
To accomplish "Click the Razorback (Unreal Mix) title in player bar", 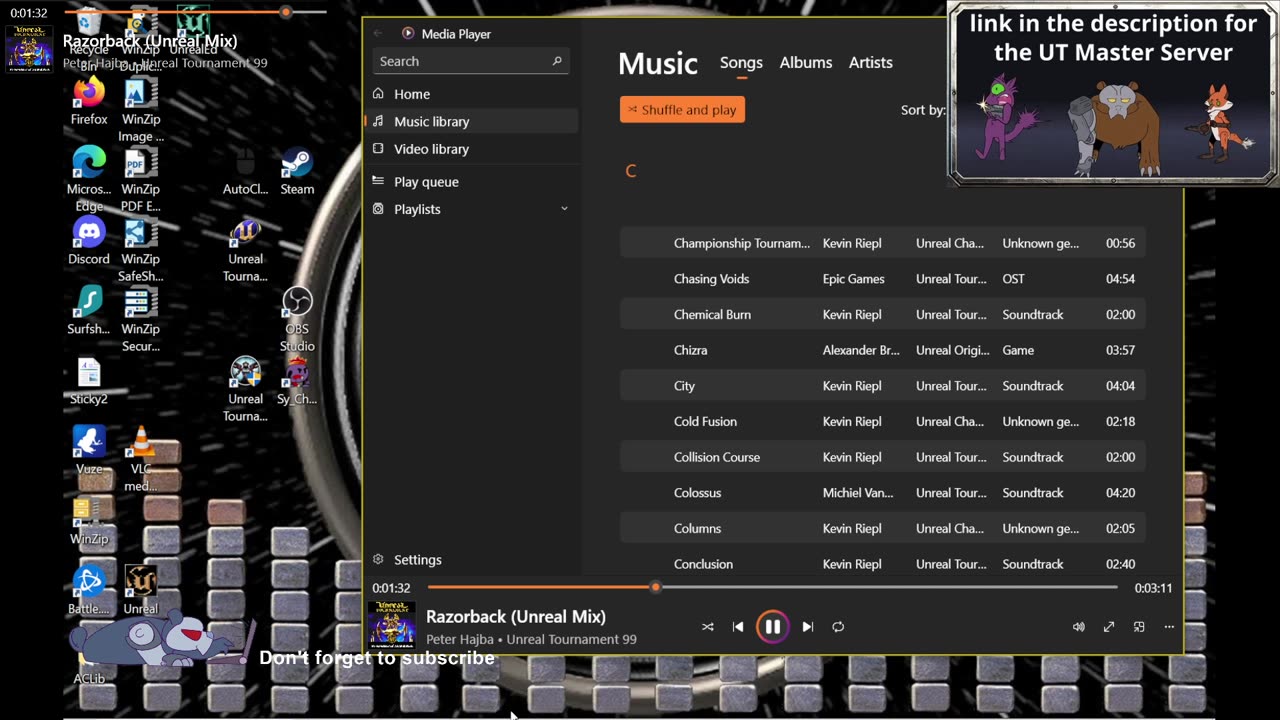I will (516, 617).
